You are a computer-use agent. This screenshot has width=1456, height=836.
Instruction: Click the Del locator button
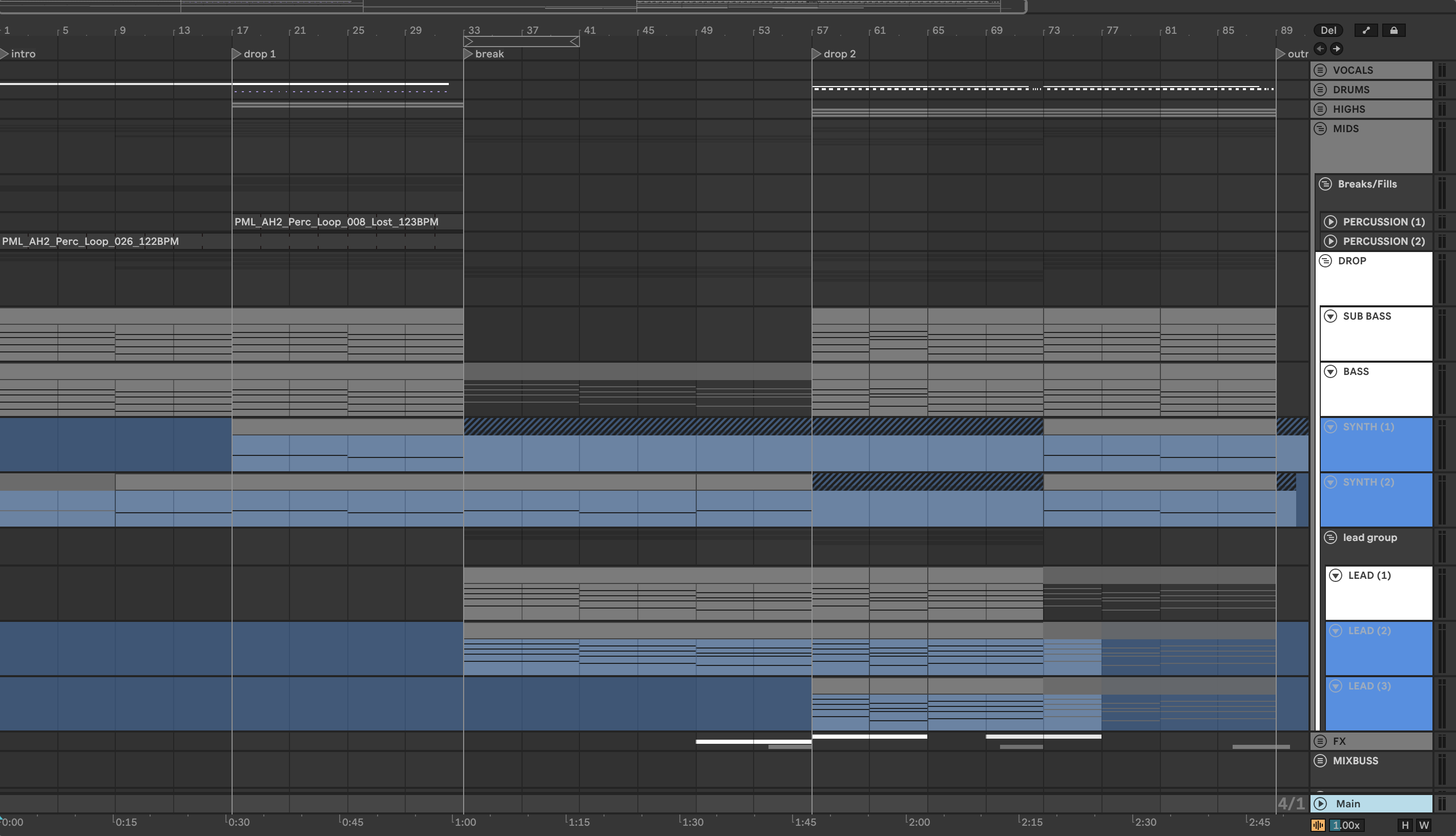[x=1328, y=30]
